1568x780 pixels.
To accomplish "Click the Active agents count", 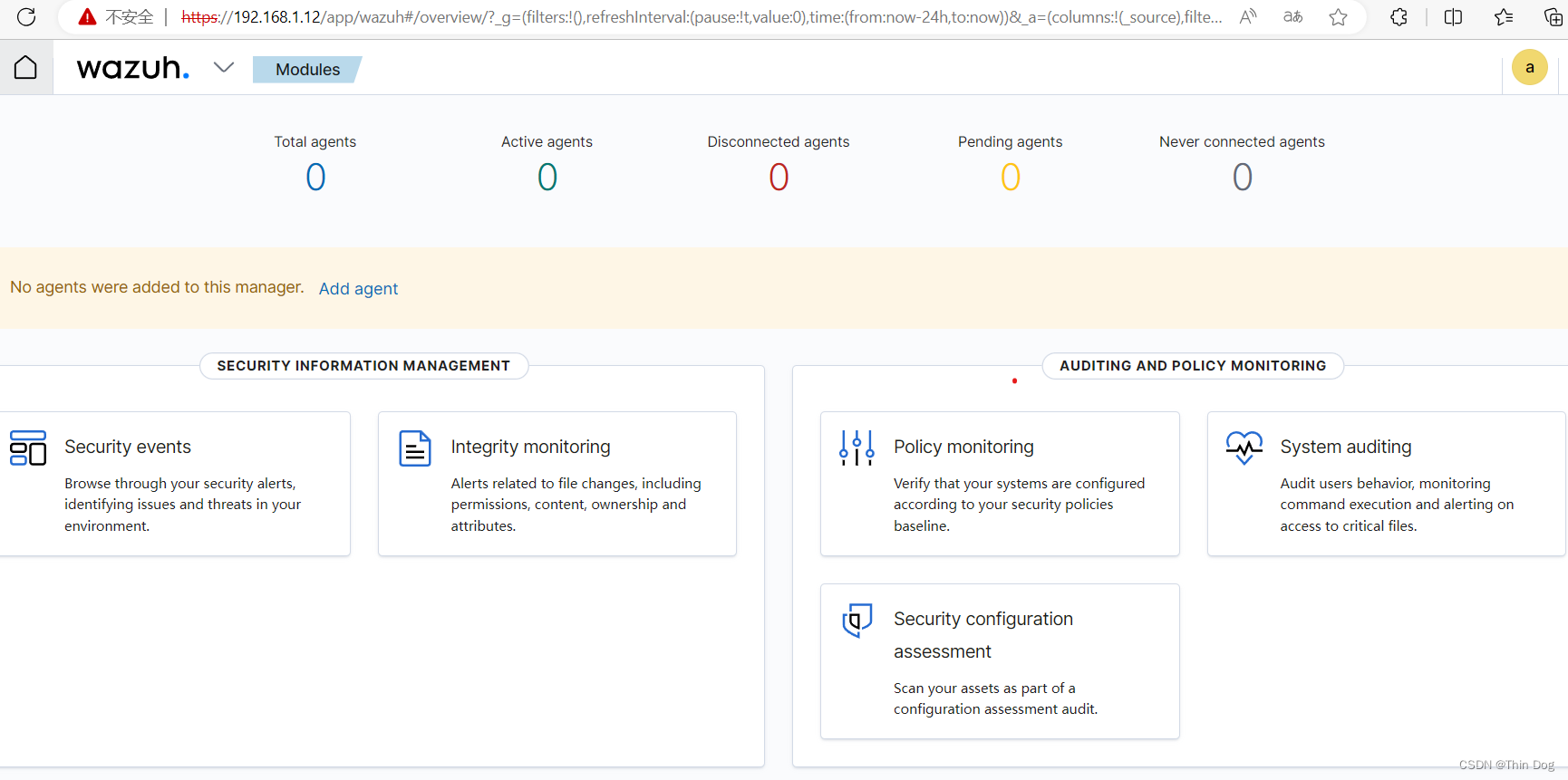I will (x=547, y=177).
